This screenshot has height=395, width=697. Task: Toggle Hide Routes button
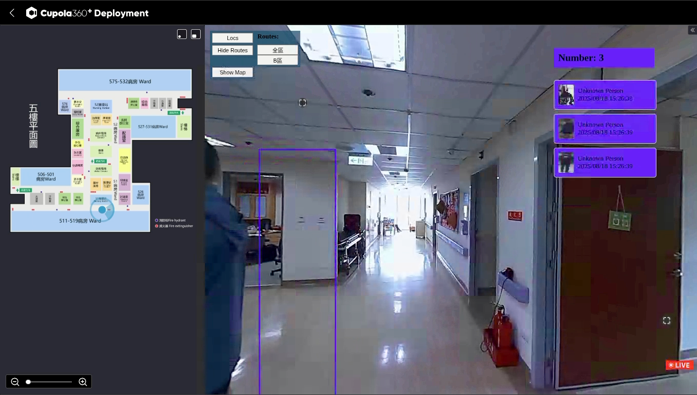click(x=232, y=50)
